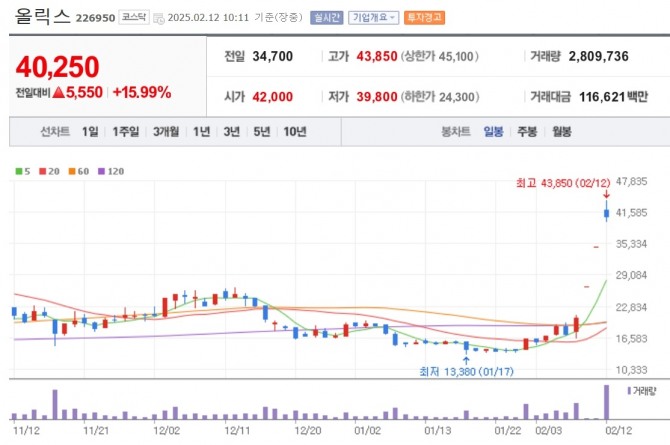Click the 41,585 price axis label

point(632,213)
